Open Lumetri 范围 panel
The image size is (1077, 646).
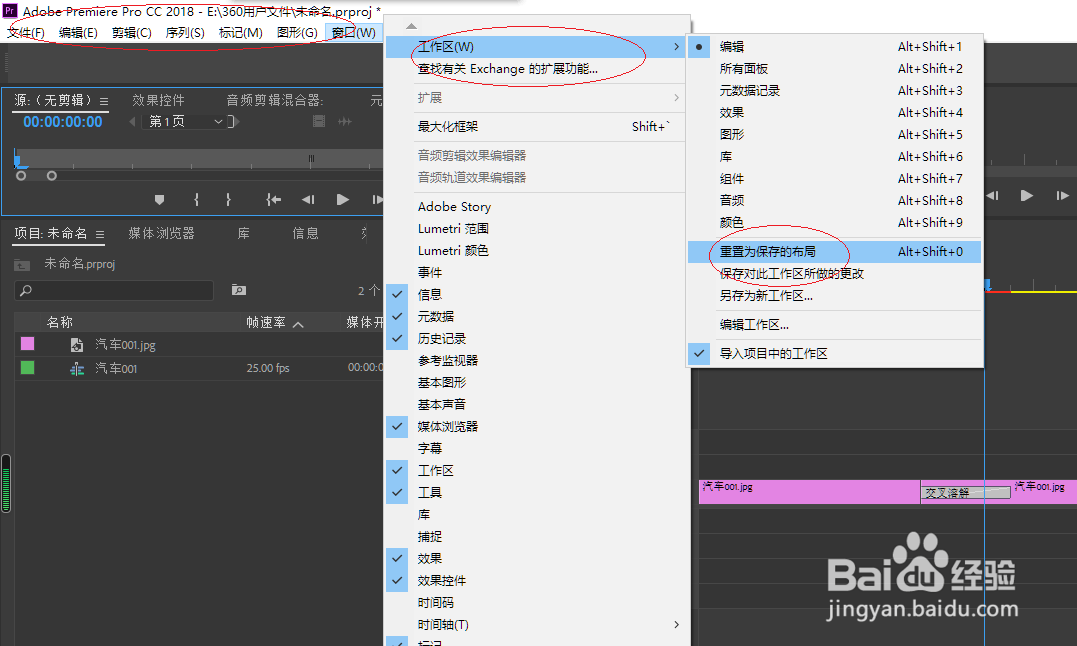pyautogui.click(x=536, y=229)
